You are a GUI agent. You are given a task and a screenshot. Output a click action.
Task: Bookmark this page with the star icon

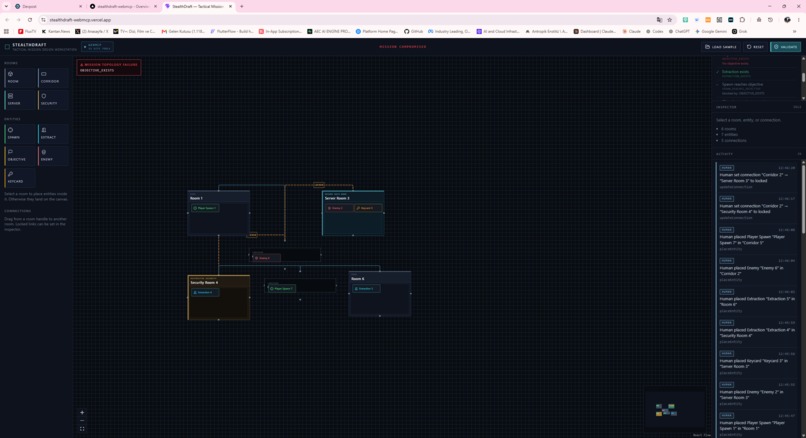[670, 20]
